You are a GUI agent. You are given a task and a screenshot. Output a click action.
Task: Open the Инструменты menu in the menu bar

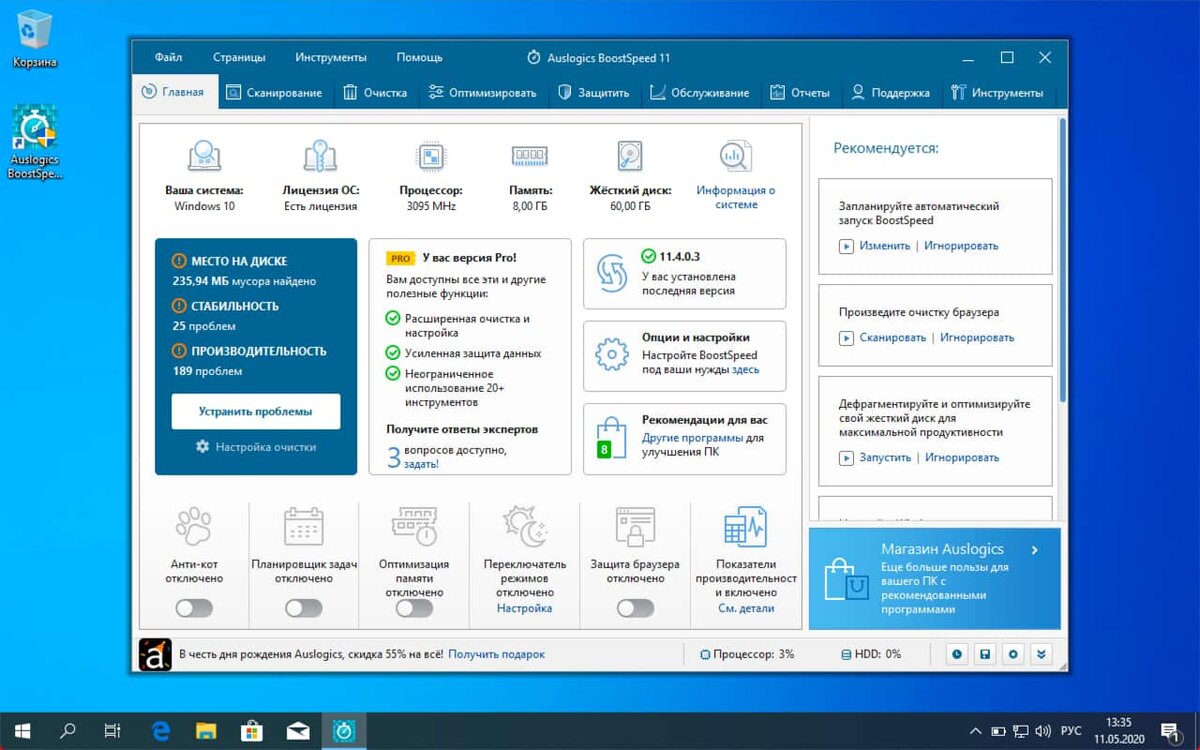point(331,57)
